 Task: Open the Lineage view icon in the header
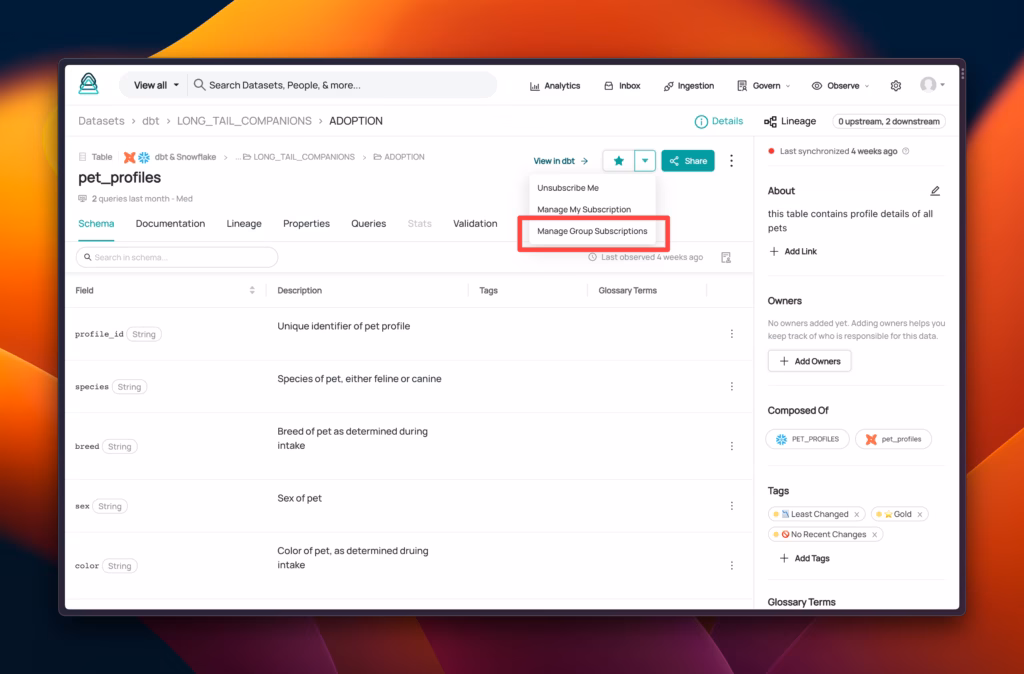click(x=790, y=121)
